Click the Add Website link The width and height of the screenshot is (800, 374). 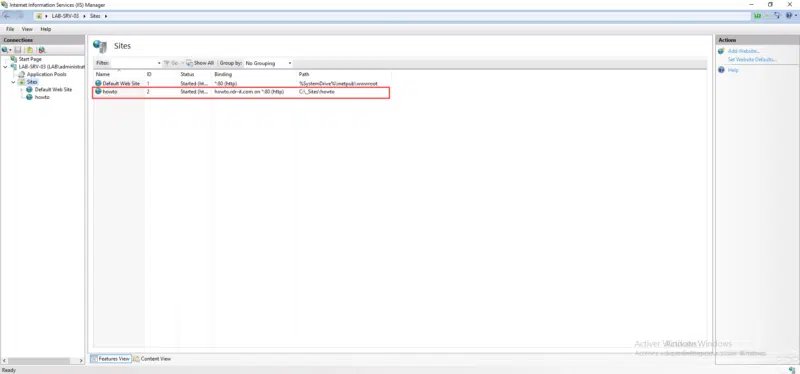pyautogui.click(x=744, y=51)
